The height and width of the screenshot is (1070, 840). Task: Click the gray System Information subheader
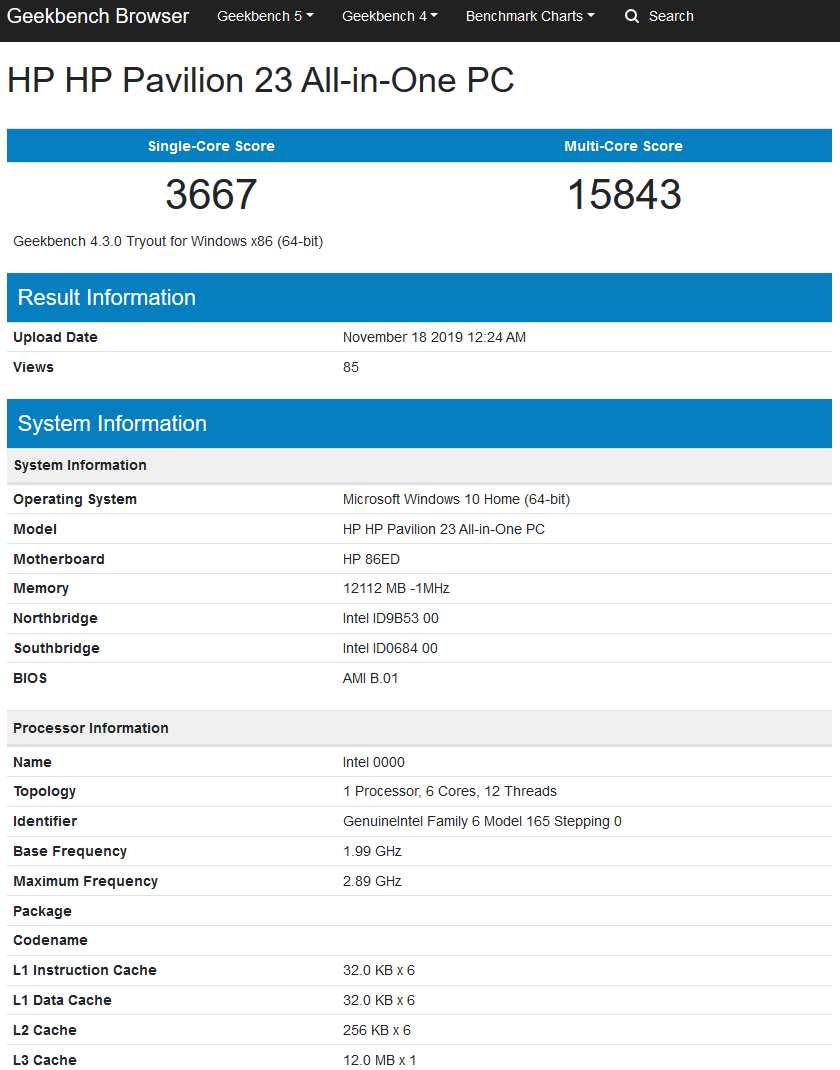tap(419, 465)
